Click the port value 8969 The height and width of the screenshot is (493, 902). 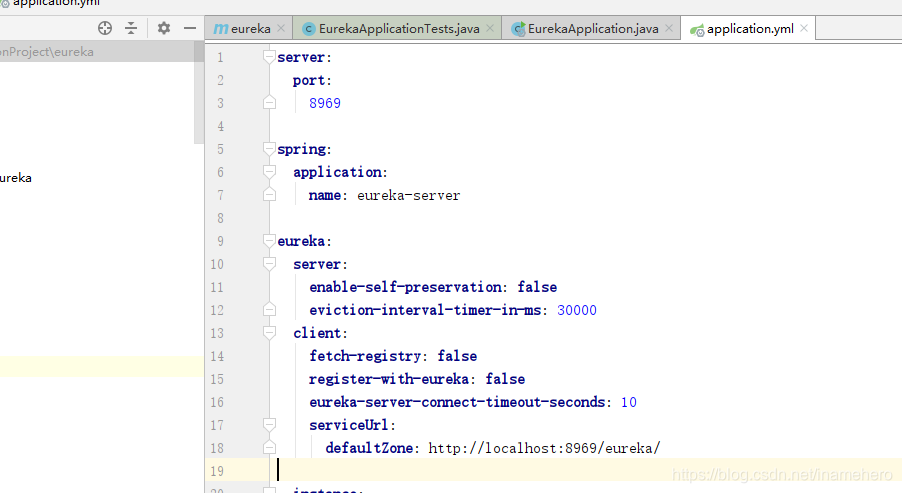(x=324, y=103)
